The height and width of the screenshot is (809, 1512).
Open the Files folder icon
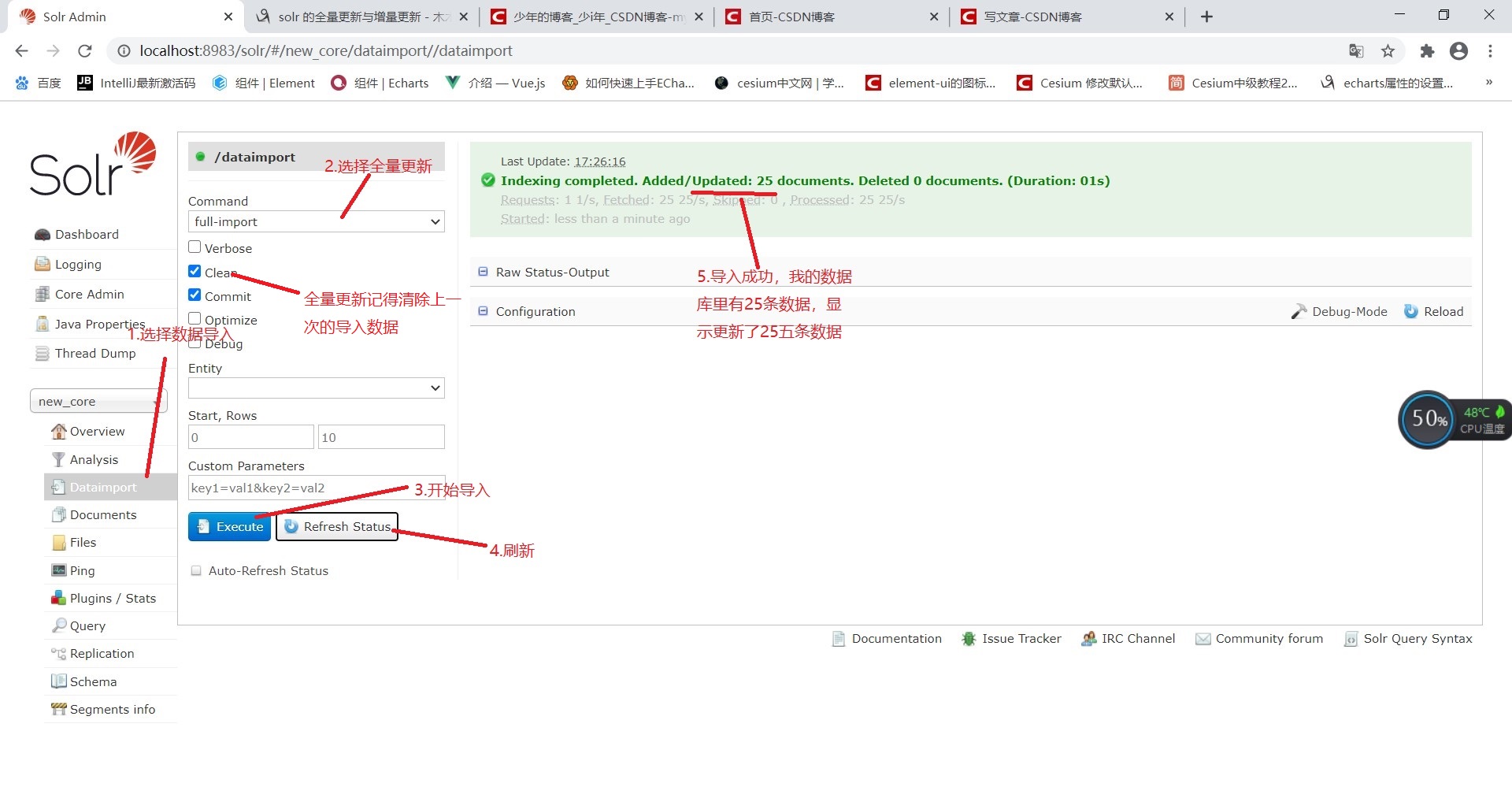58,543
